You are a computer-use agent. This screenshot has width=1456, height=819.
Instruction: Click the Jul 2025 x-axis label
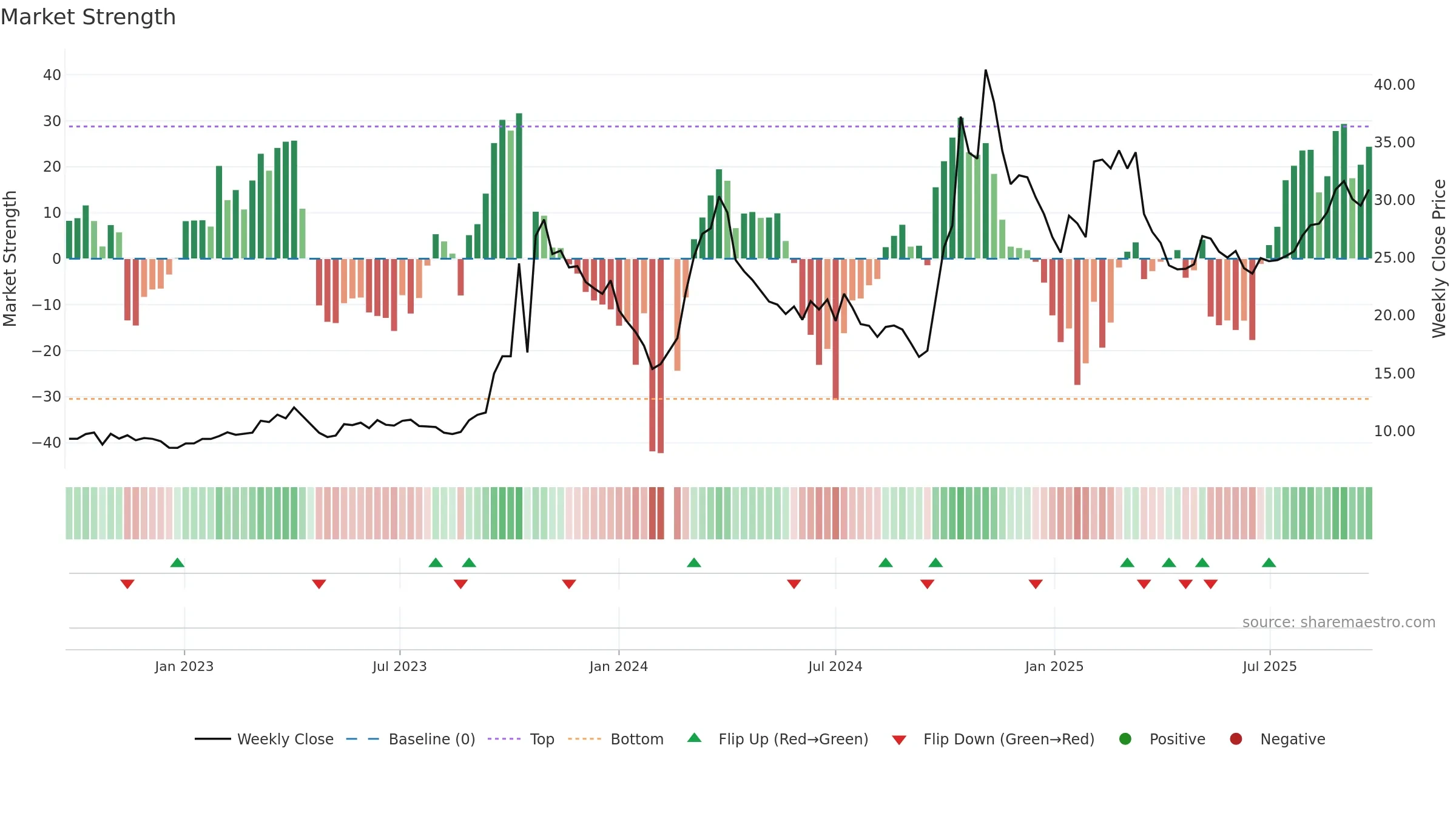click(1270, 667)
